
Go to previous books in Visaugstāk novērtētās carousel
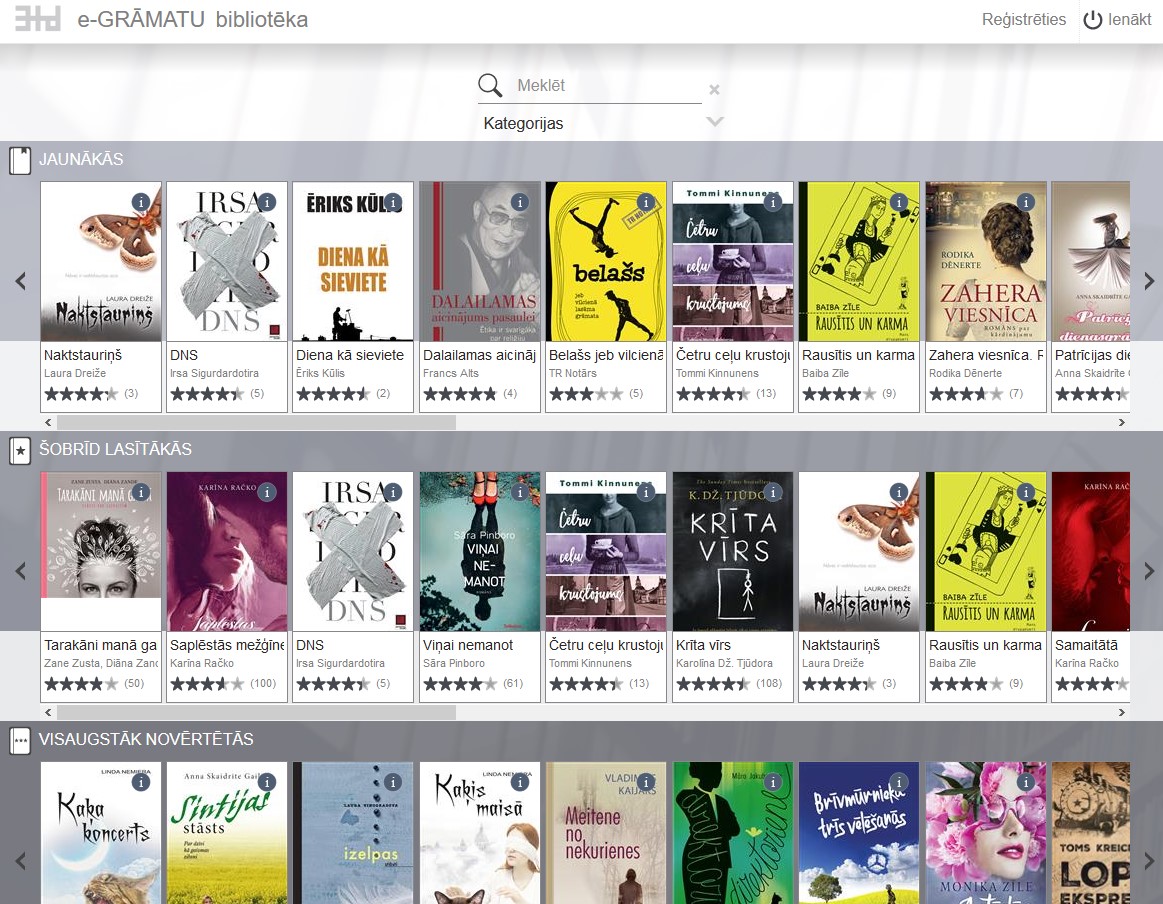click(21, 861)
